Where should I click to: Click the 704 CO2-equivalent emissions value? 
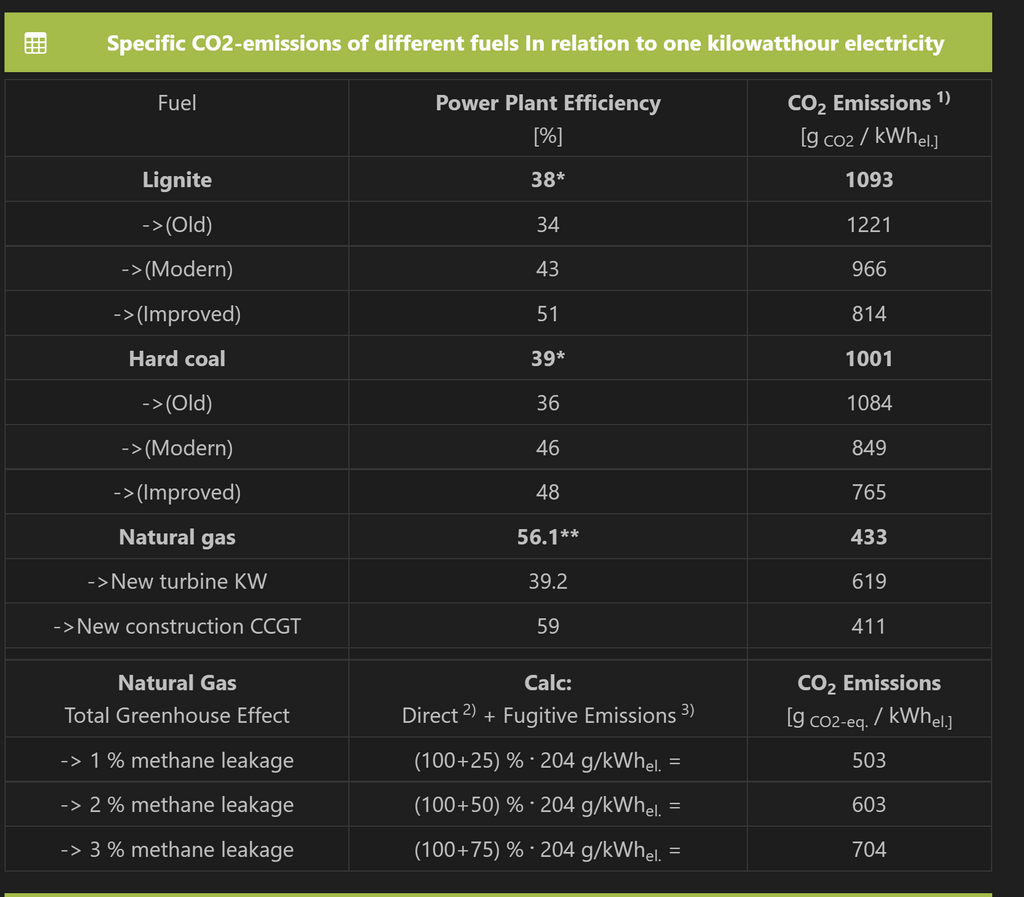(x=868, y=850)
